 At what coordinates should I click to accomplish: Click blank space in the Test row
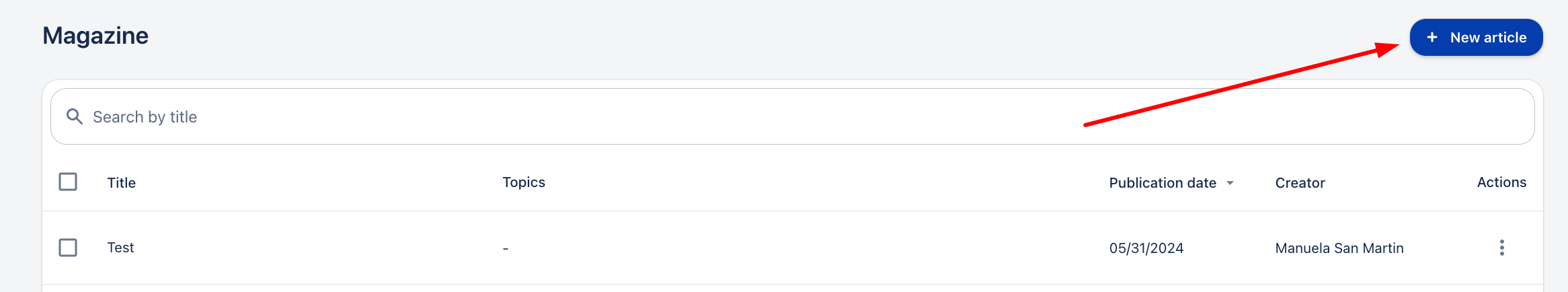[x=807, y=248]
